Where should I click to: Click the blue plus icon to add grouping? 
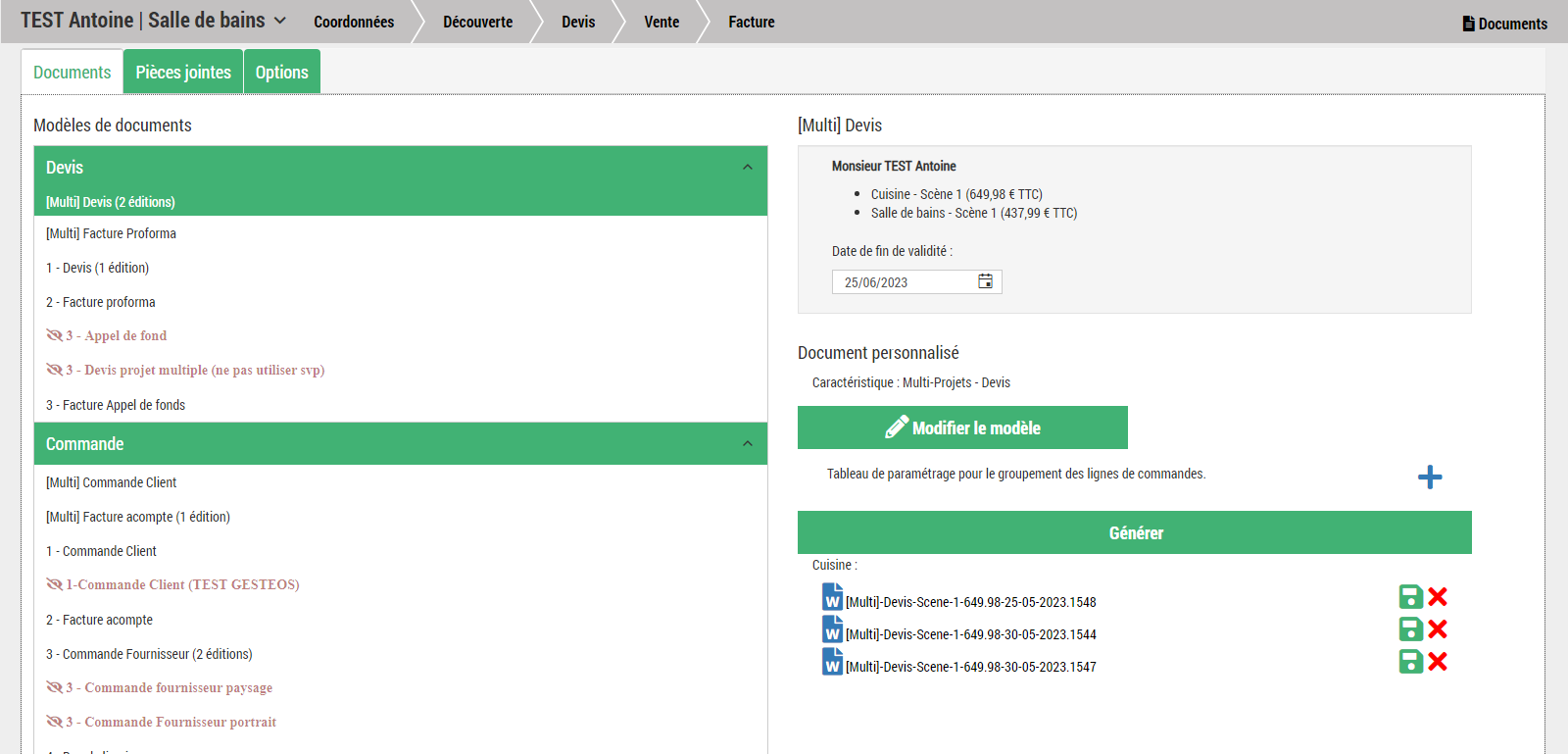1429,477
